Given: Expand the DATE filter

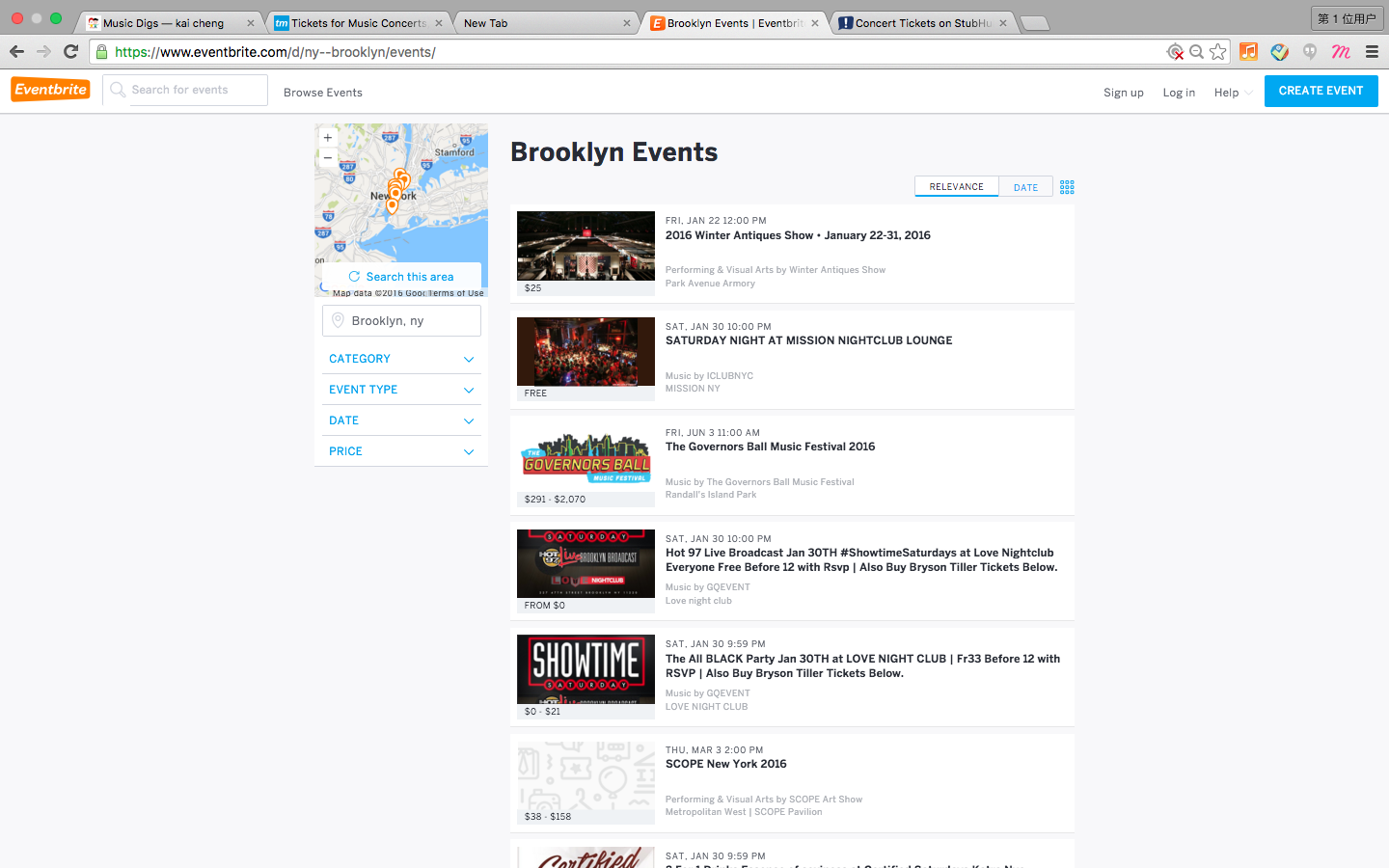Looking at the screenshot, I should click(401, 420).
